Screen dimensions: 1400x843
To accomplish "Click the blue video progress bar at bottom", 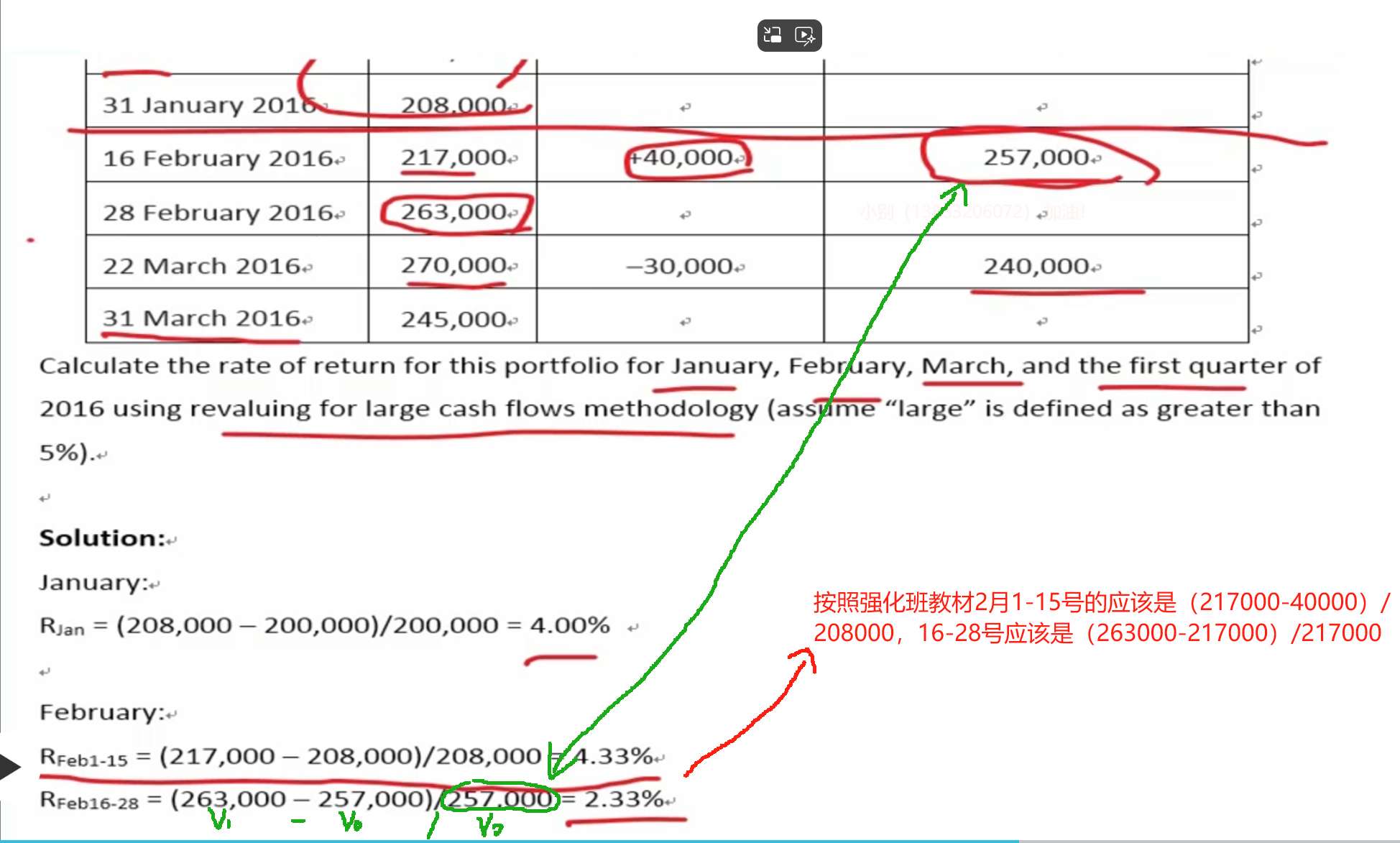I will pyautogui.click(x=503, y=840).
